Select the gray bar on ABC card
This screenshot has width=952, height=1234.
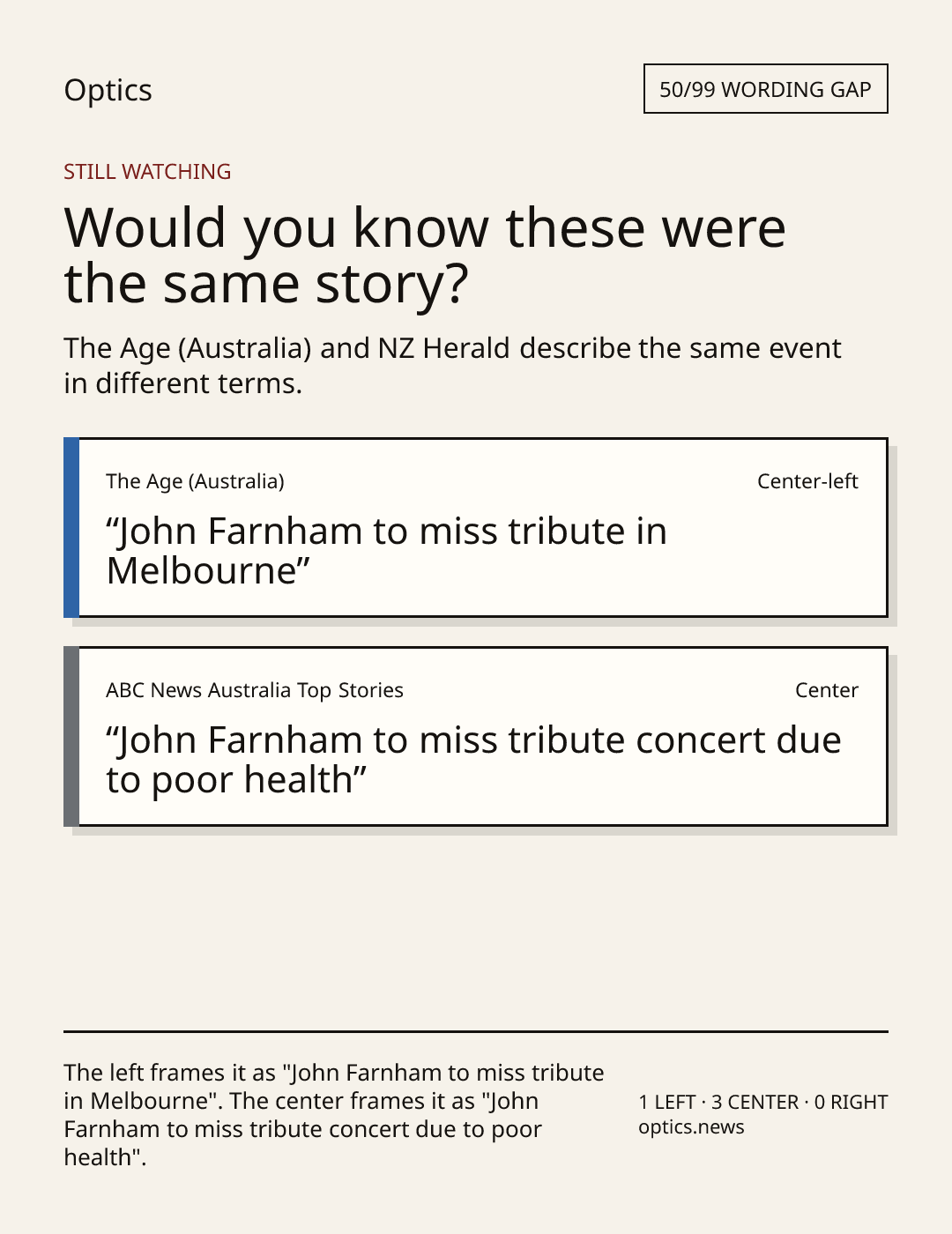pos(71,736)
